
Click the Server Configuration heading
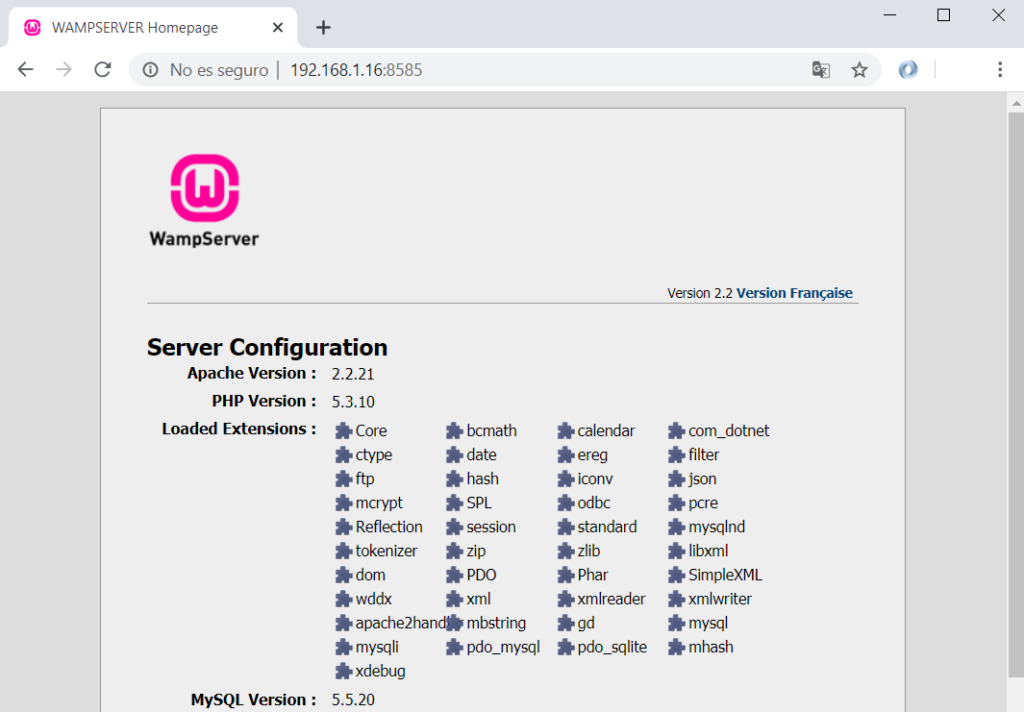tap(267, 347)
